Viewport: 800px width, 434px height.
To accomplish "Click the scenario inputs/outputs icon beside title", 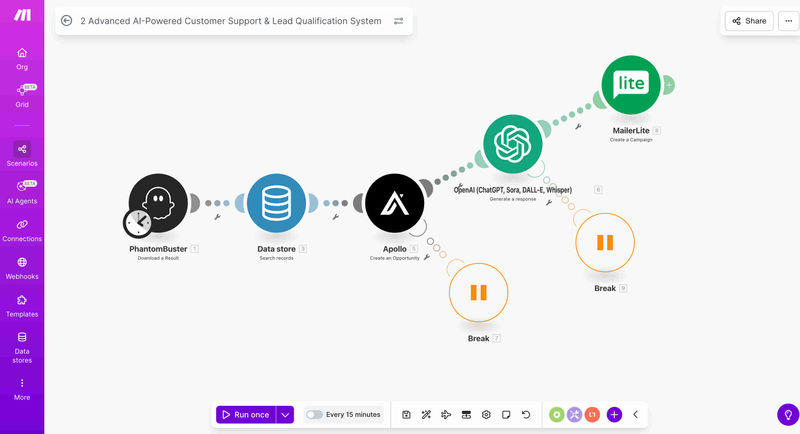I will point(398,21).
